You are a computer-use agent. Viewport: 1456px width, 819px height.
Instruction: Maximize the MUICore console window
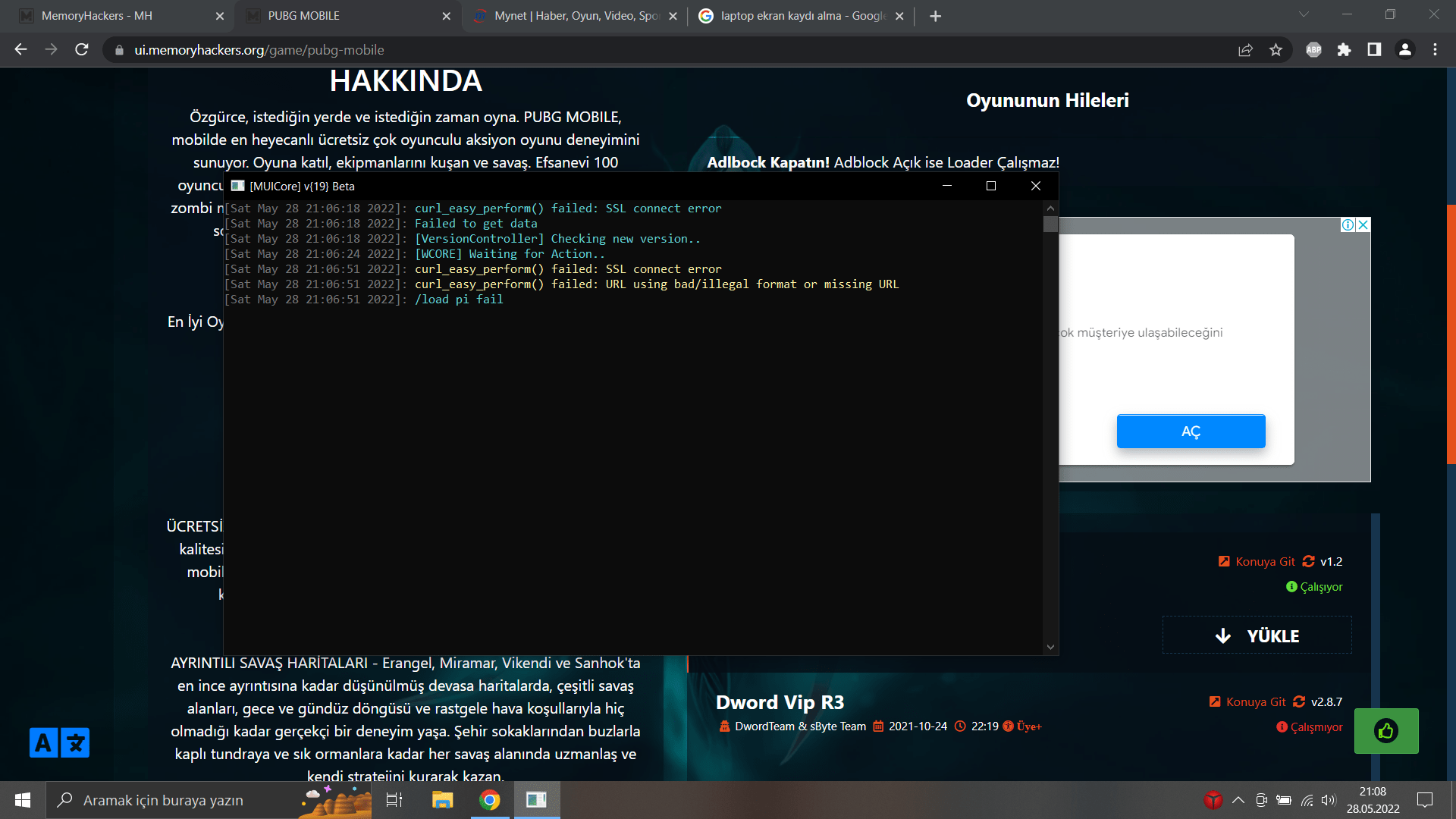click(991, 186)
